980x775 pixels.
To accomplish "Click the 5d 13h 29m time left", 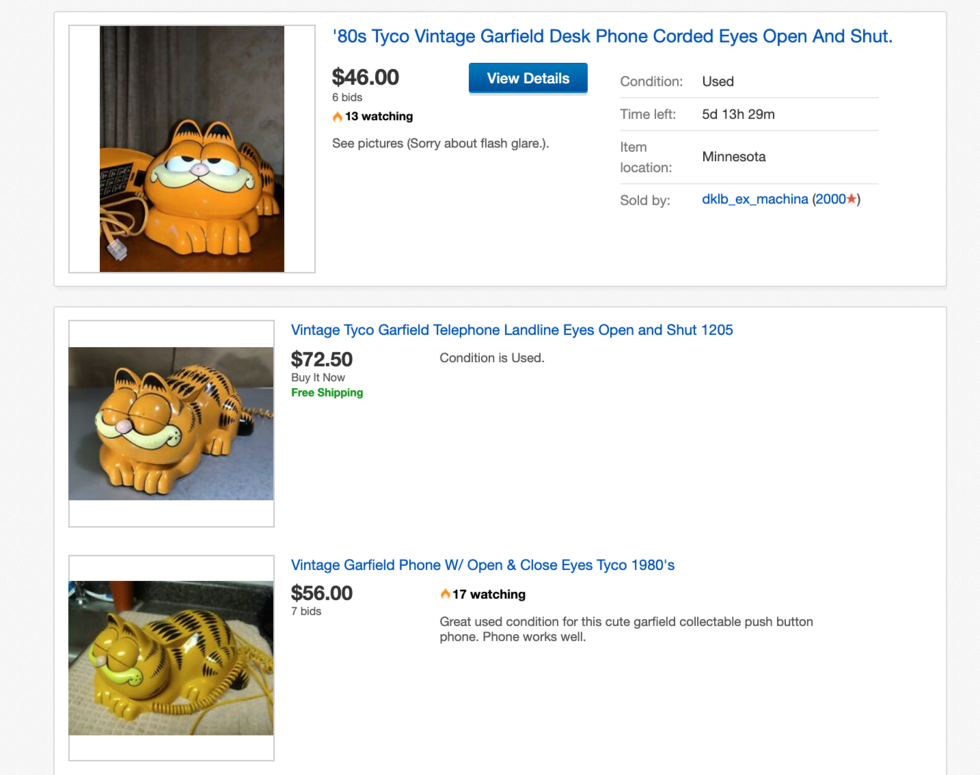I will pos(738,114).
